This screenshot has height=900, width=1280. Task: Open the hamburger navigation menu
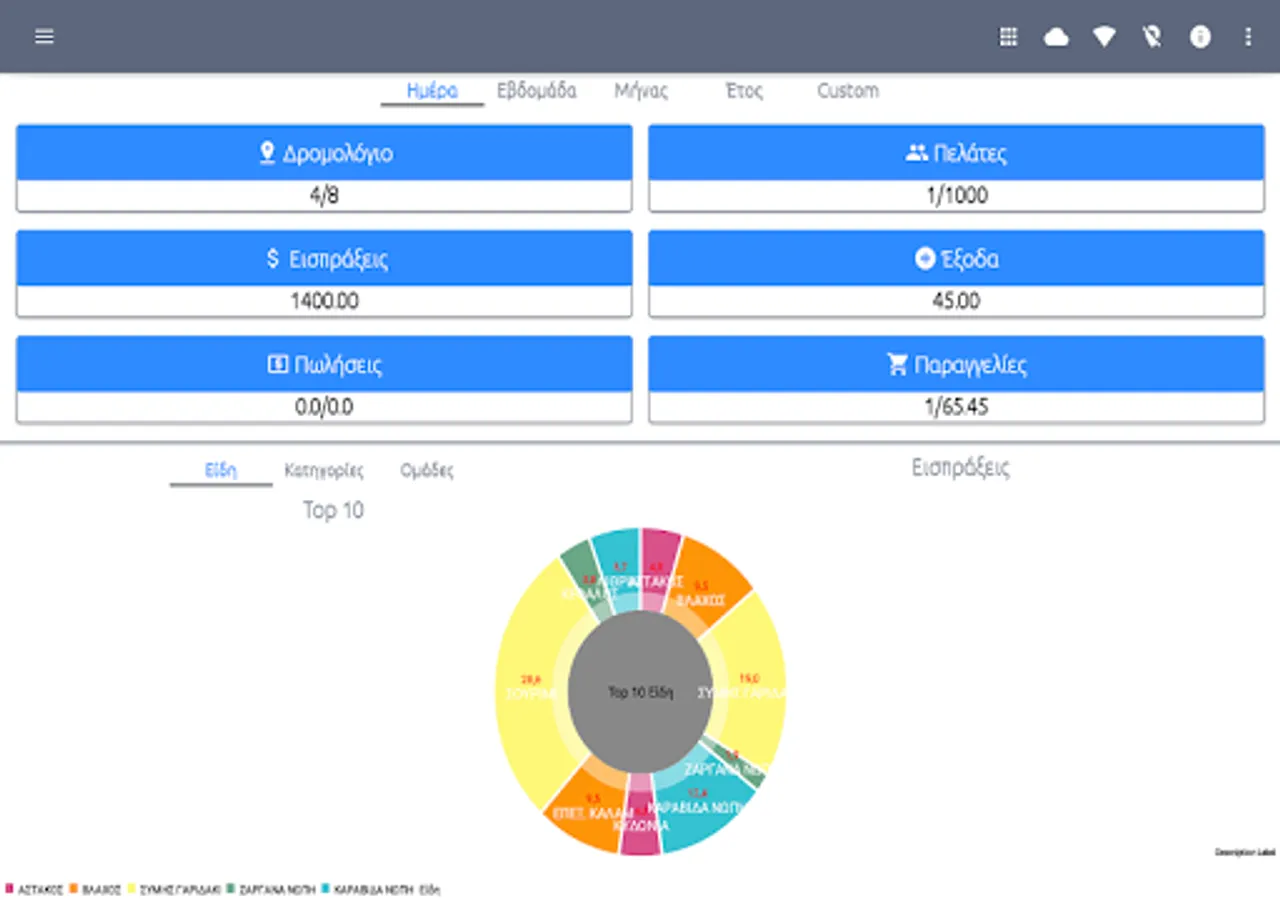pyautogui.click(x=44, y=37)
